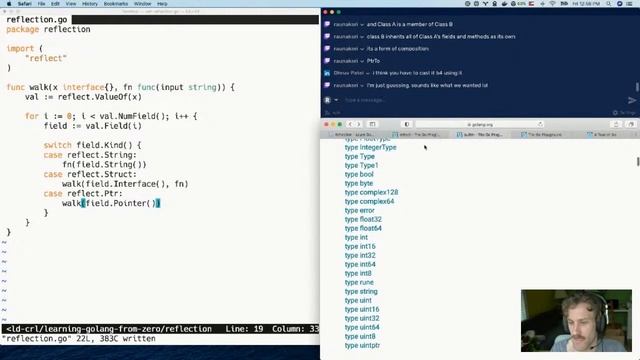This screenshot has width=640, height=360.
Task: Show all Safari tabs overview
Action: click(x=631, y=124)
